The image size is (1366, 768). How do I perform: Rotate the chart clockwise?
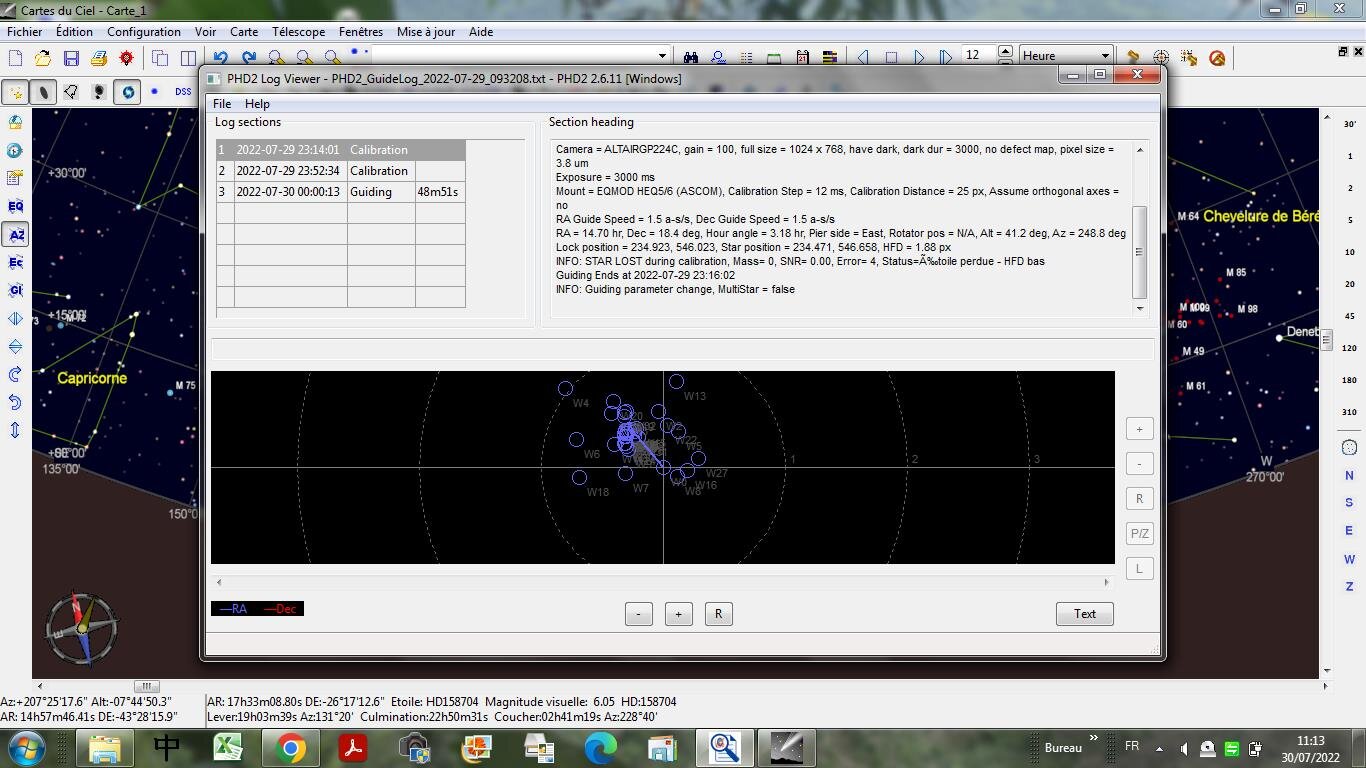[15, 374]
